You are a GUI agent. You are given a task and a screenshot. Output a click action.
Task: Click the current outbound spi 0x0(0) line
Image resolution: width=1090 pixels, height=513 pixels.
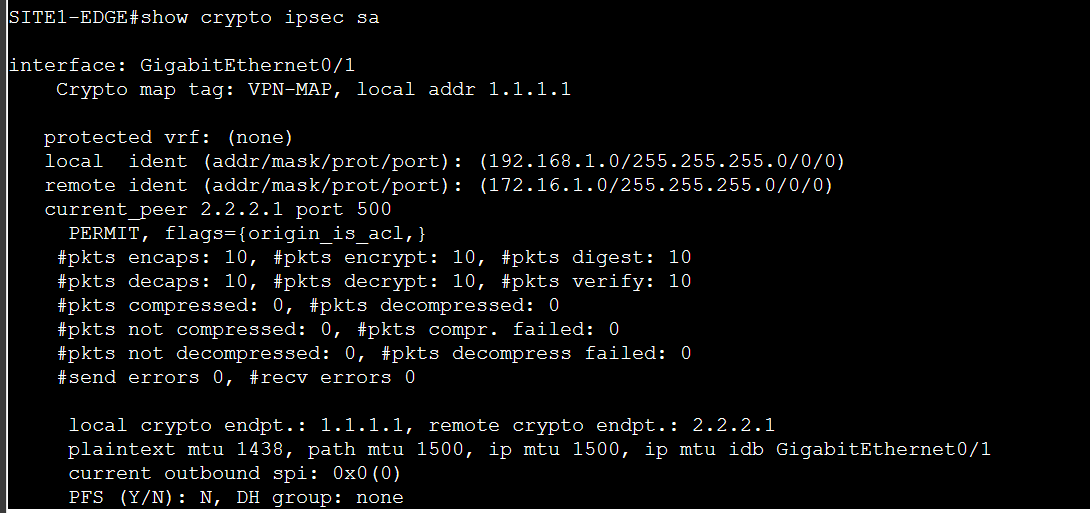(x=235, y=473)
